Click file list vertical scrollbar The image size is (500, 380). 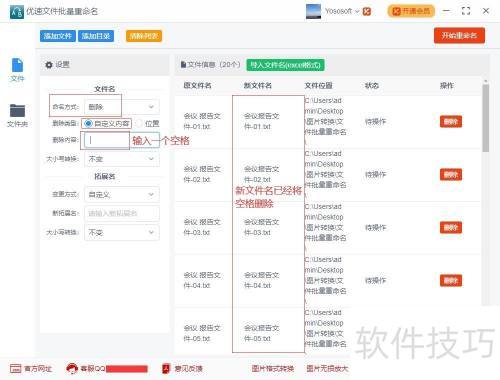click(x=486, y=118)
